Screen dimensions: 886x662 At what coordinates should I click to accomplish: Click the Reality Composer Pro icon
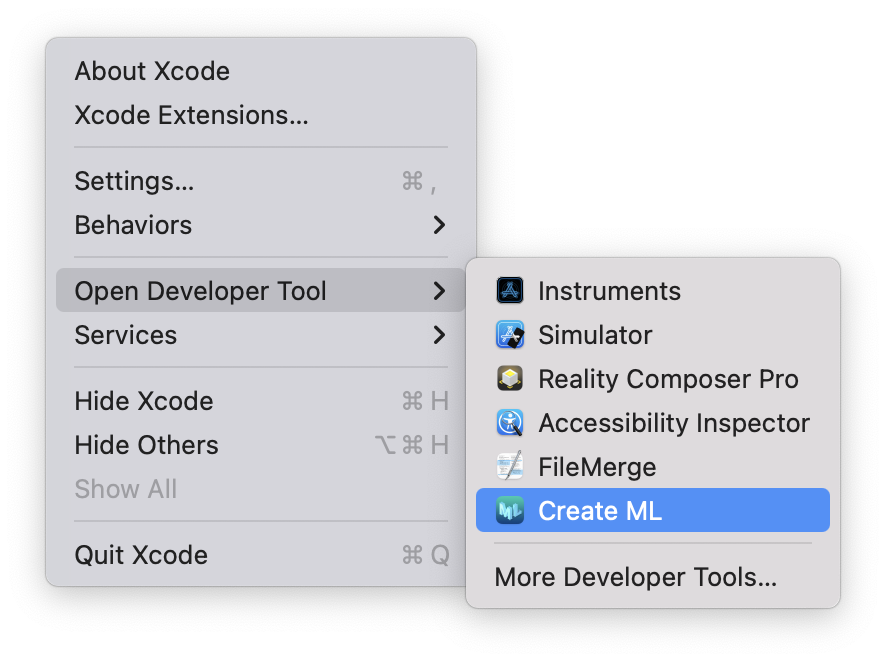(510, 379)
